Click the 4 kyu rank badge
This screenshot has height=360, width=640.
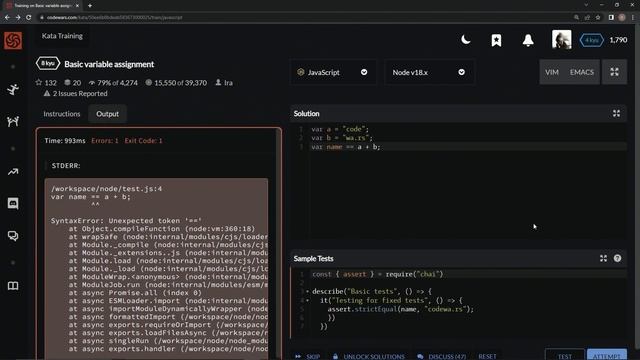tap(591, 40)
